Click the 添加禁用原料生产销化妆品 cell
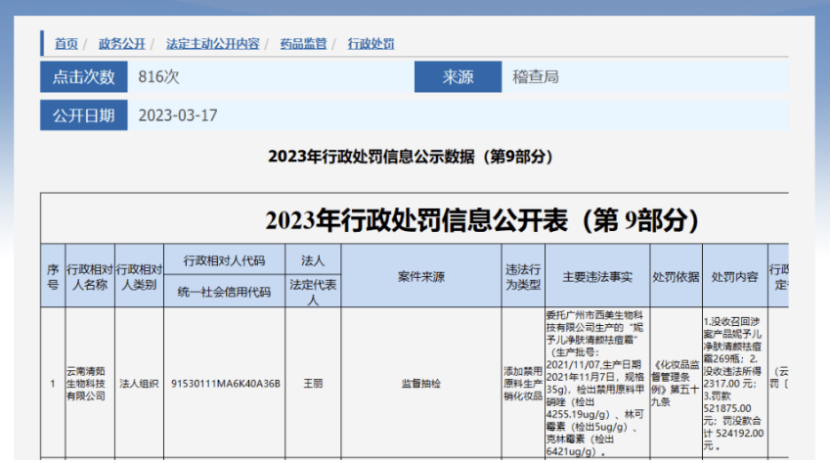The width and height of the screenshot is (831, 463). [x=523, y=383]
